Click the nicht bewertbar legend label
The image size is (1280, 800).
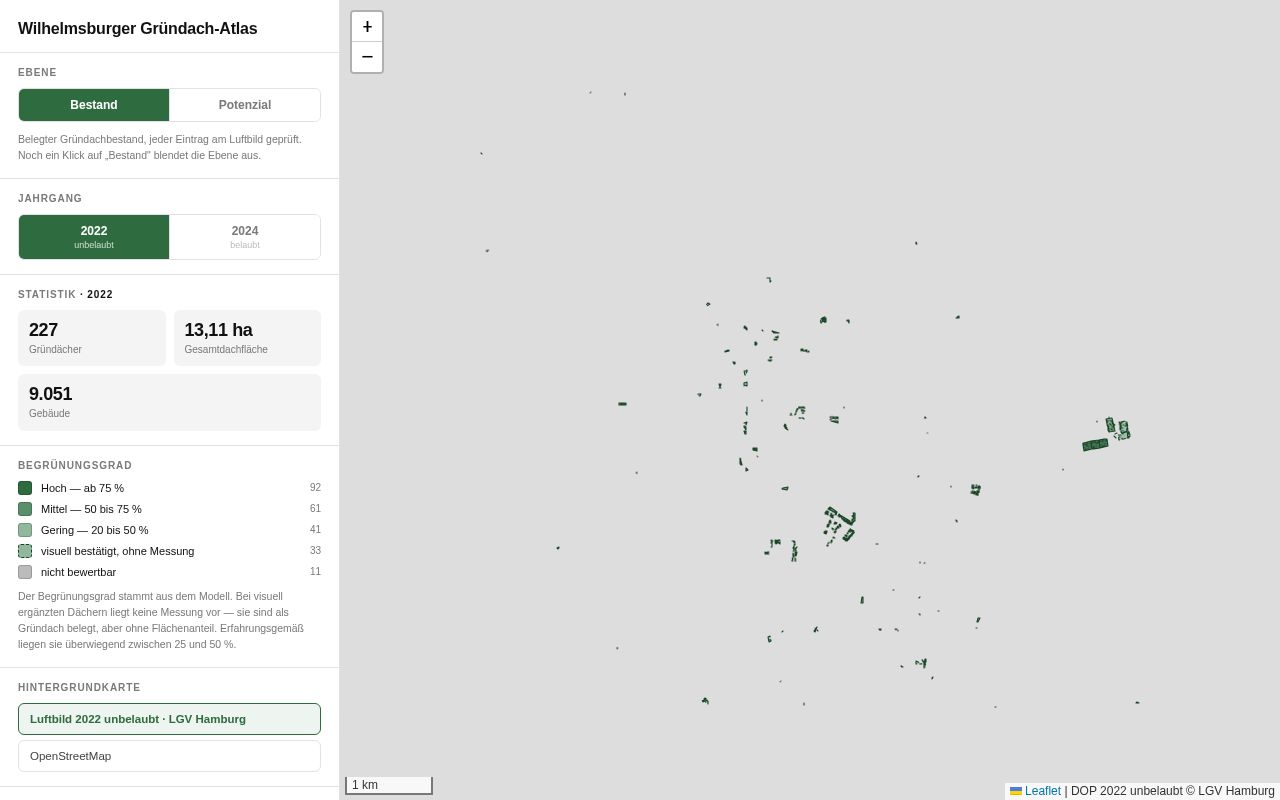pyautogui.click(x=78, y=572)
